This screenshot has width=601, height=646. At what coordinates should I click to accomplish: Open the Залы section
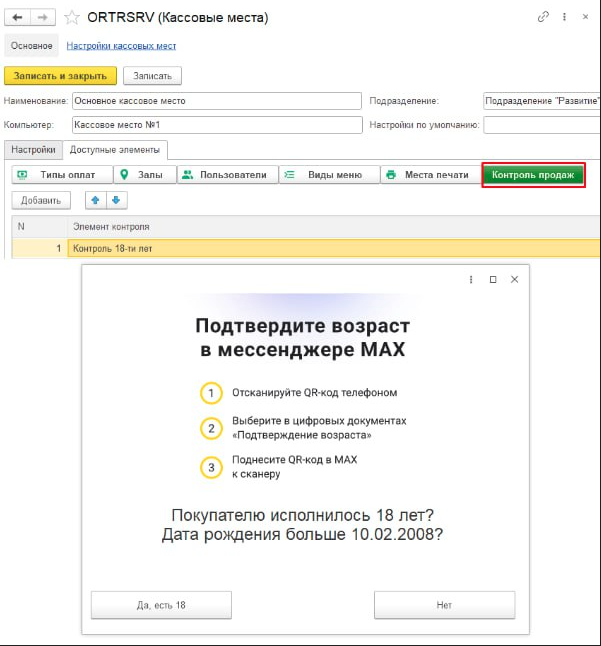coord(142,175)
